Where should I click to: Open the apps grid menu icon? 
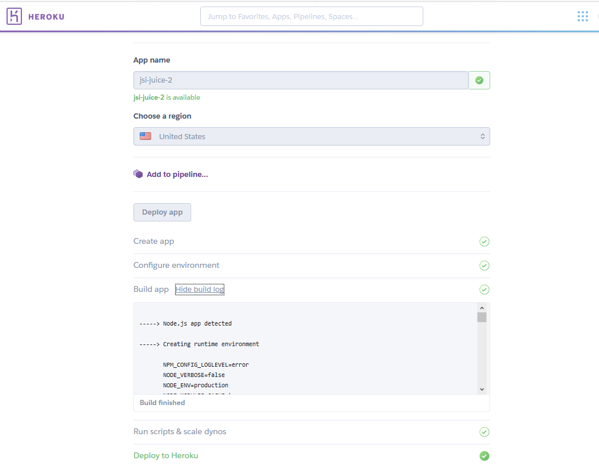[x=583, y=16]
